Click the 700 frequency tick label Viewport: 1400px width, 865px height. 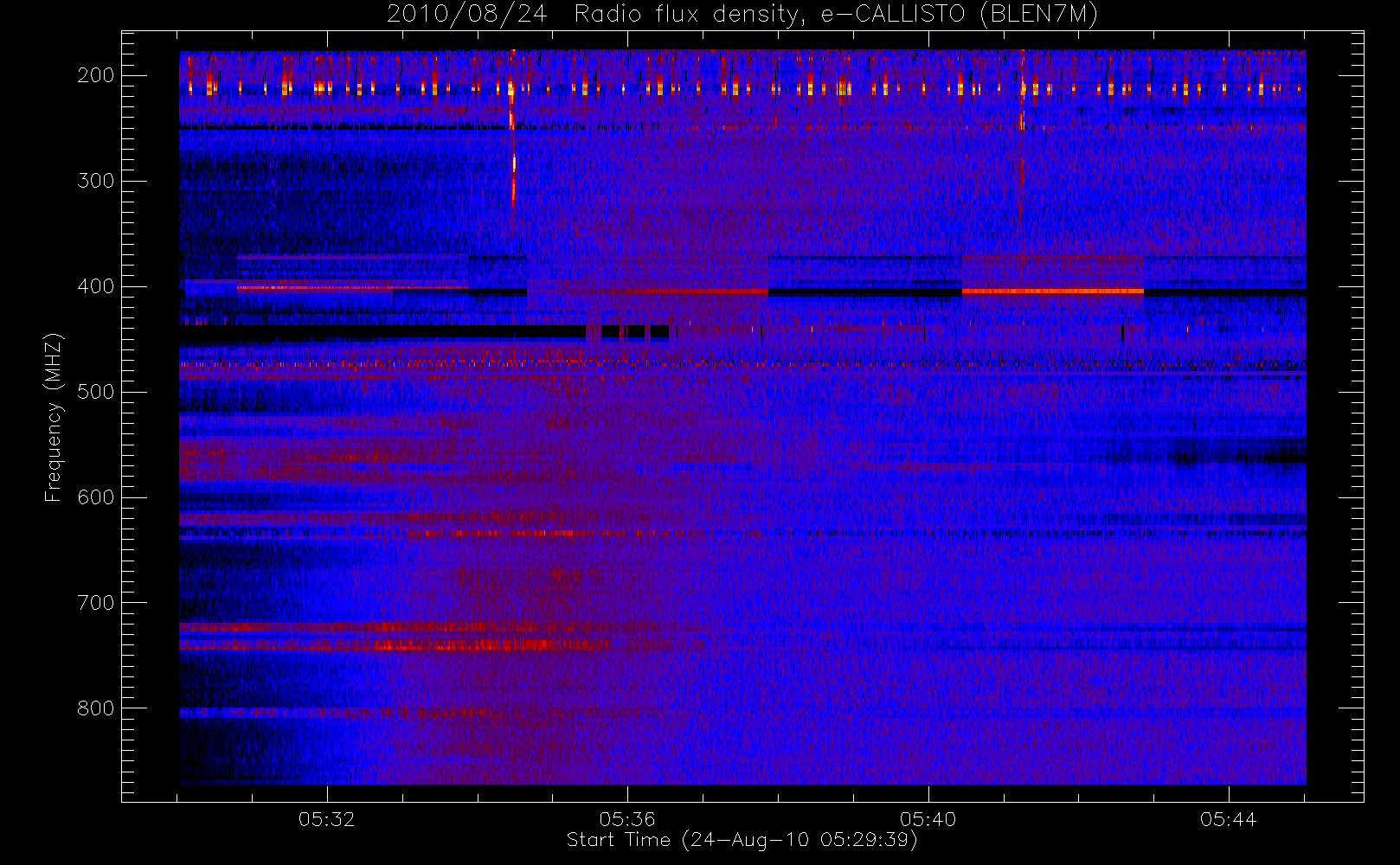point(96,603)
